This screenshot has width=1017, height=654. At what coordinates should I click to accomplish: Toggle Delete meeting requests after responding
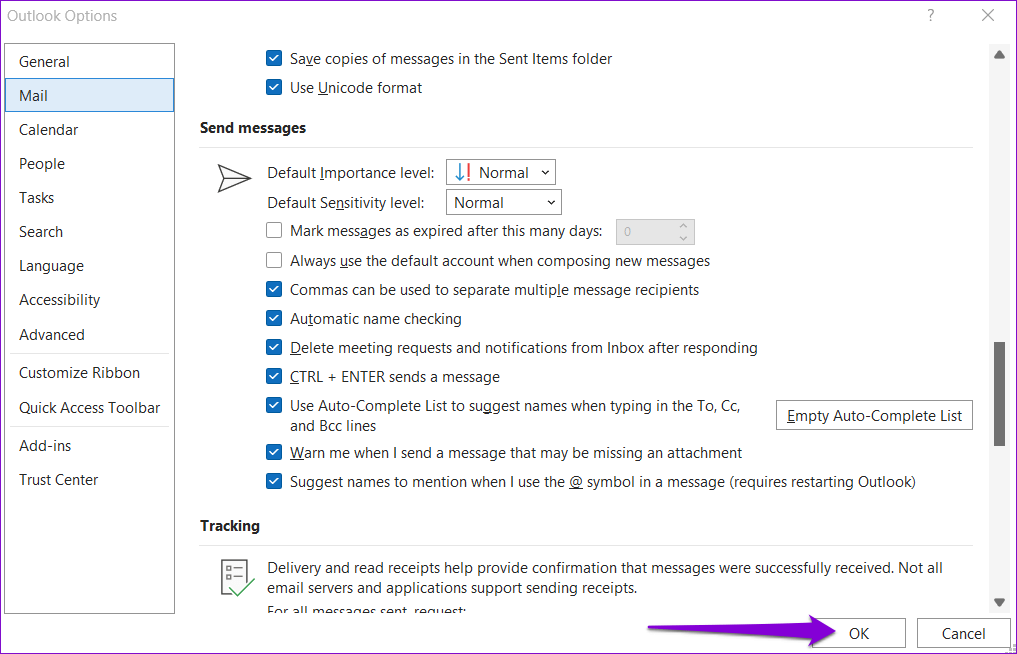(x=274, y=348)
